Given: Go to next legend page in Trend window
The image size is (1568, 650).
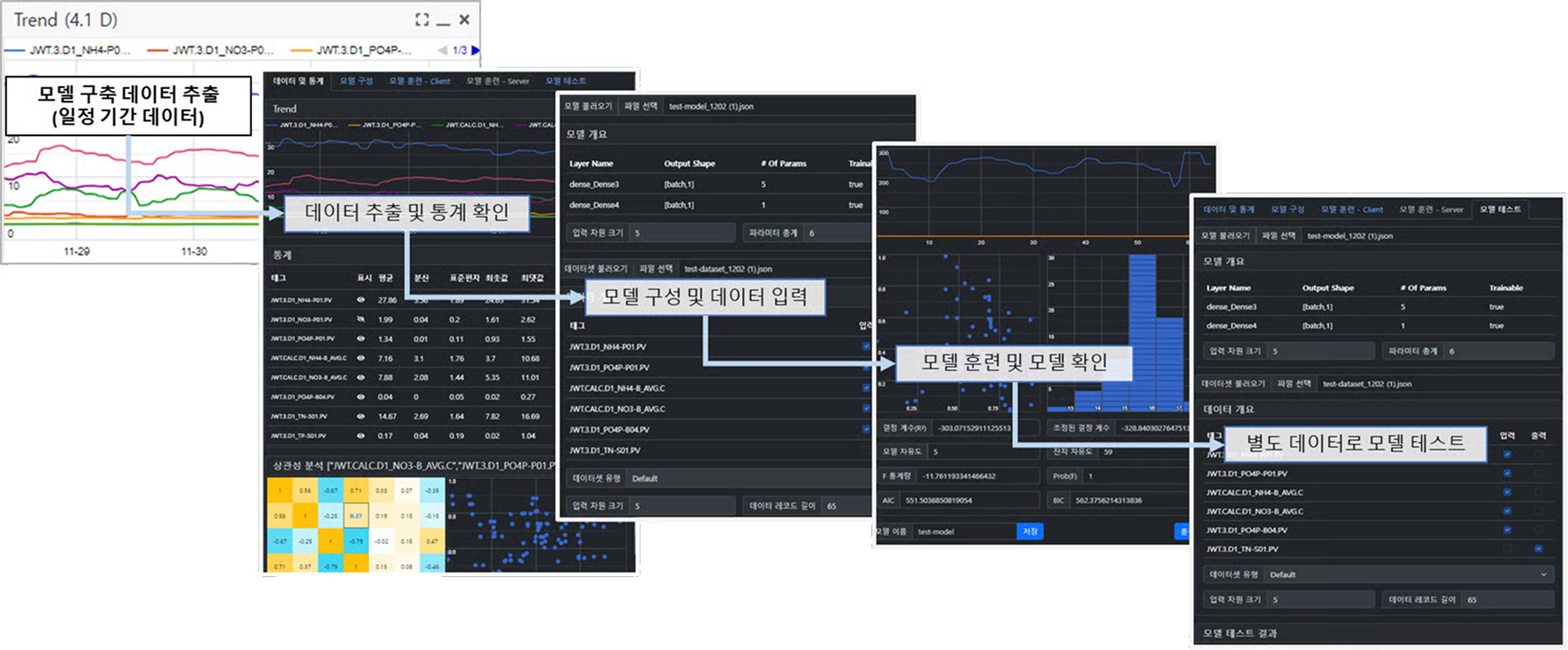Looking at the screenshot, I should [476, 51].
